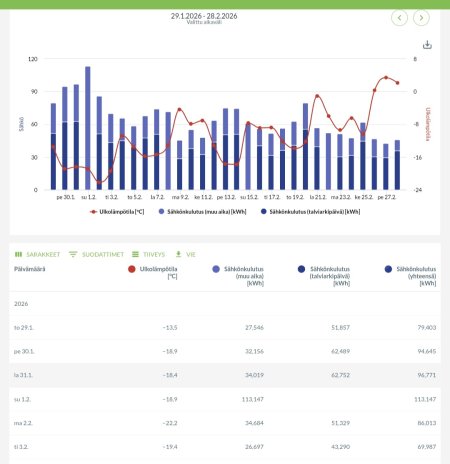
Task: Sort by the Päivämäärä column header
Action: tap(30, 269)
